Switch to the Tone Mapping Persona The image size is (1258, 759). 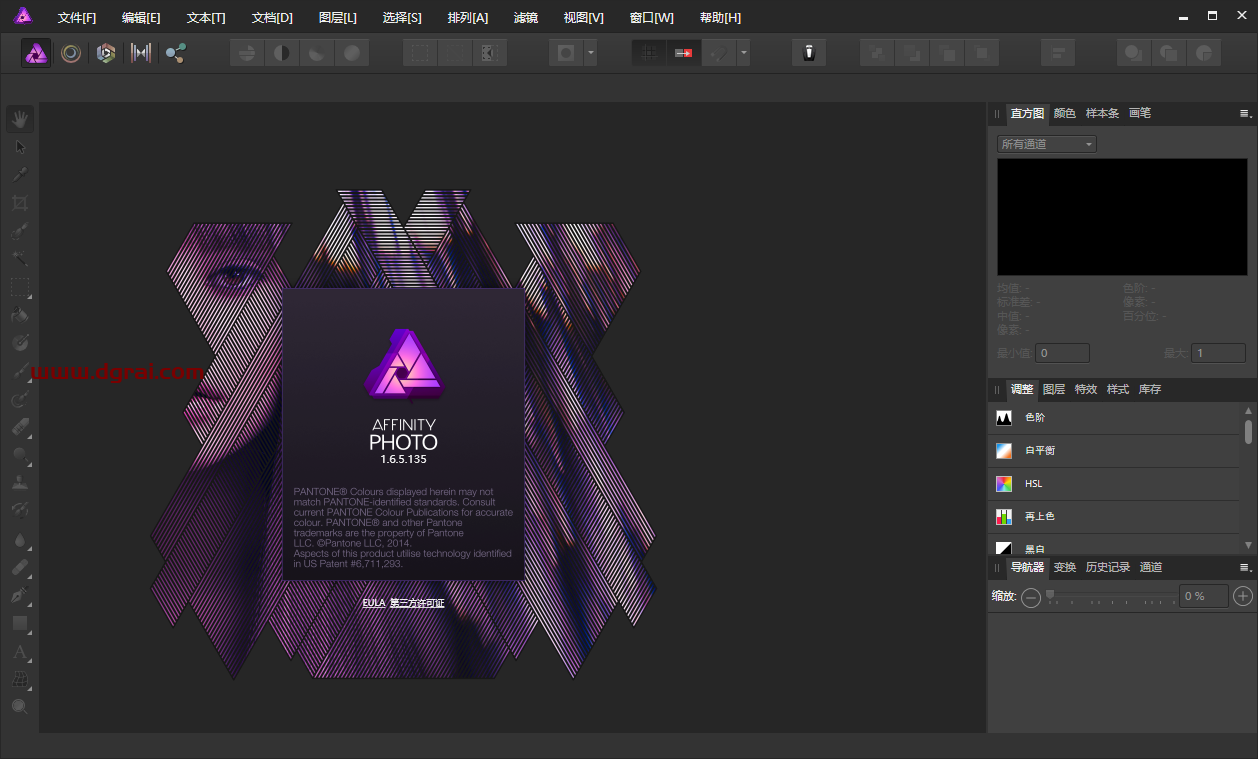(x=141, y=53)
